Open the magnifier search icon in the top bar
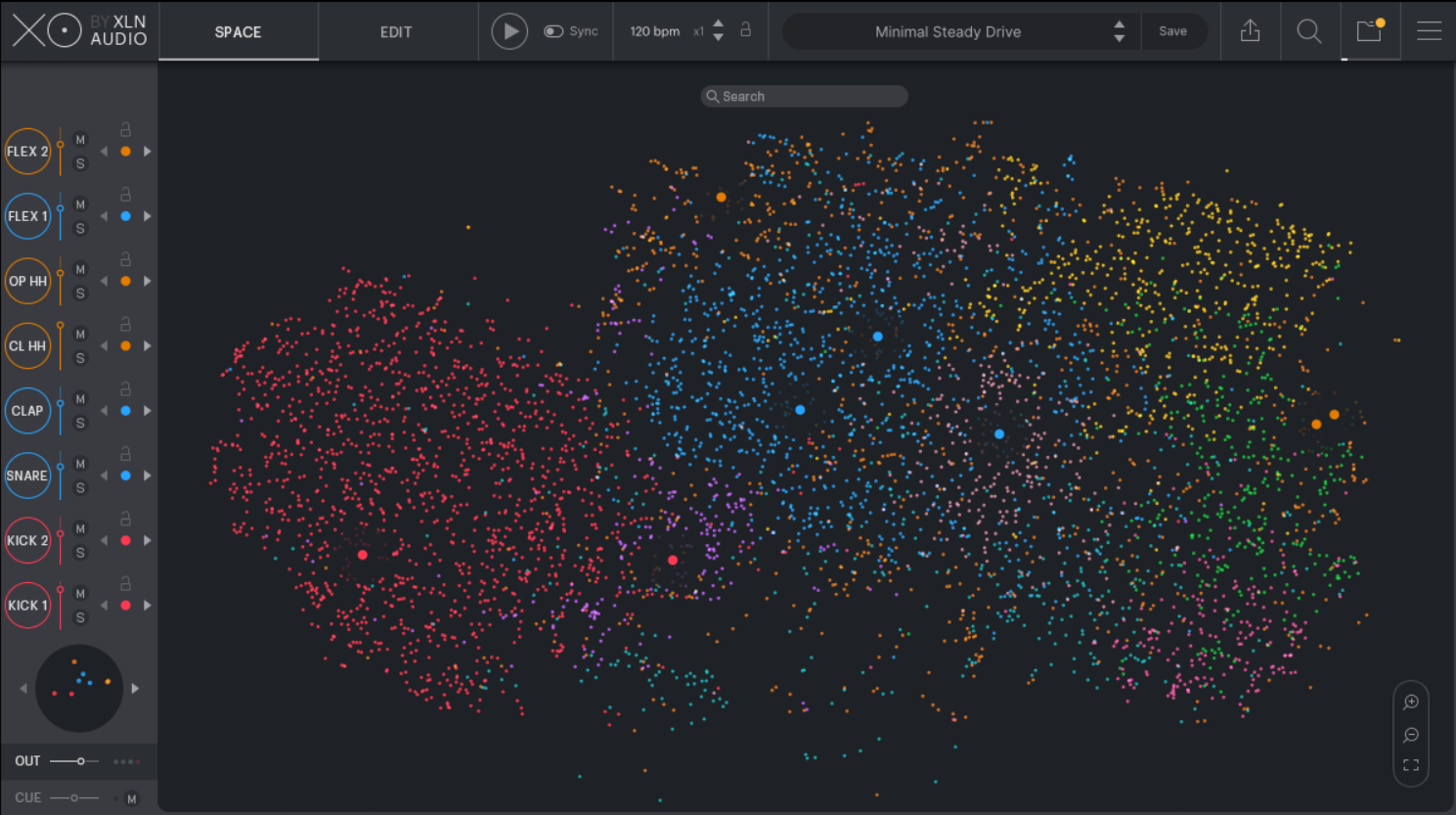 (x=1308, y=31)
